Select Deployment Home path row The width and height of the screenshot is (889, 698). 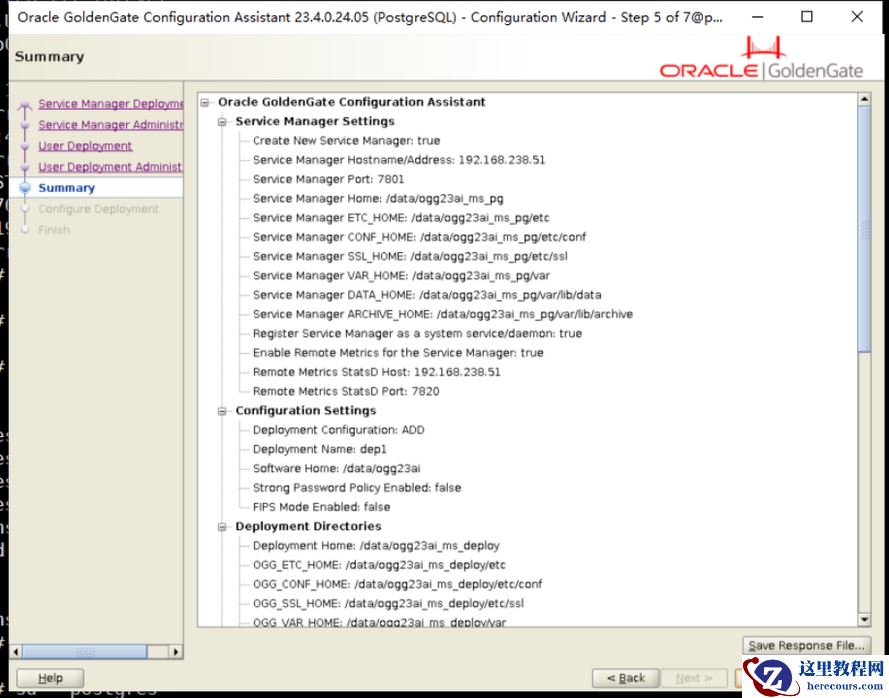coord(376,545)
